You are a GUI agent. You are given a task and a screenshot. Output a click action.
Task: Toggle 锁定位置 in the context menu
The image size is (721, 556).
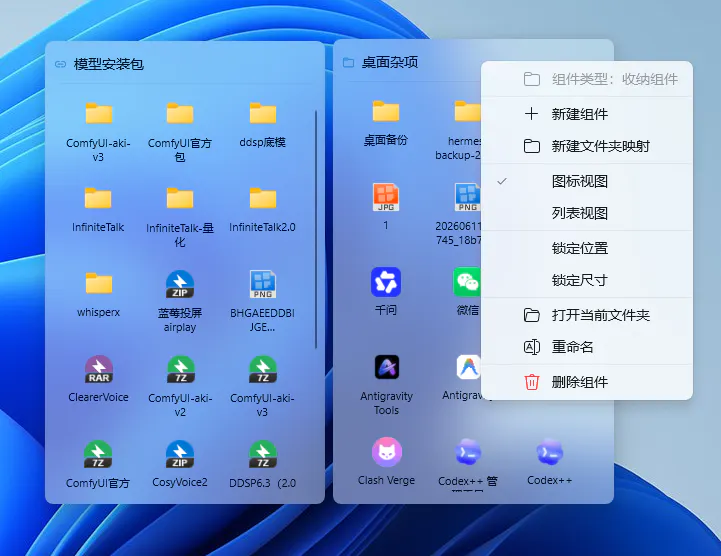pos(587,248)
